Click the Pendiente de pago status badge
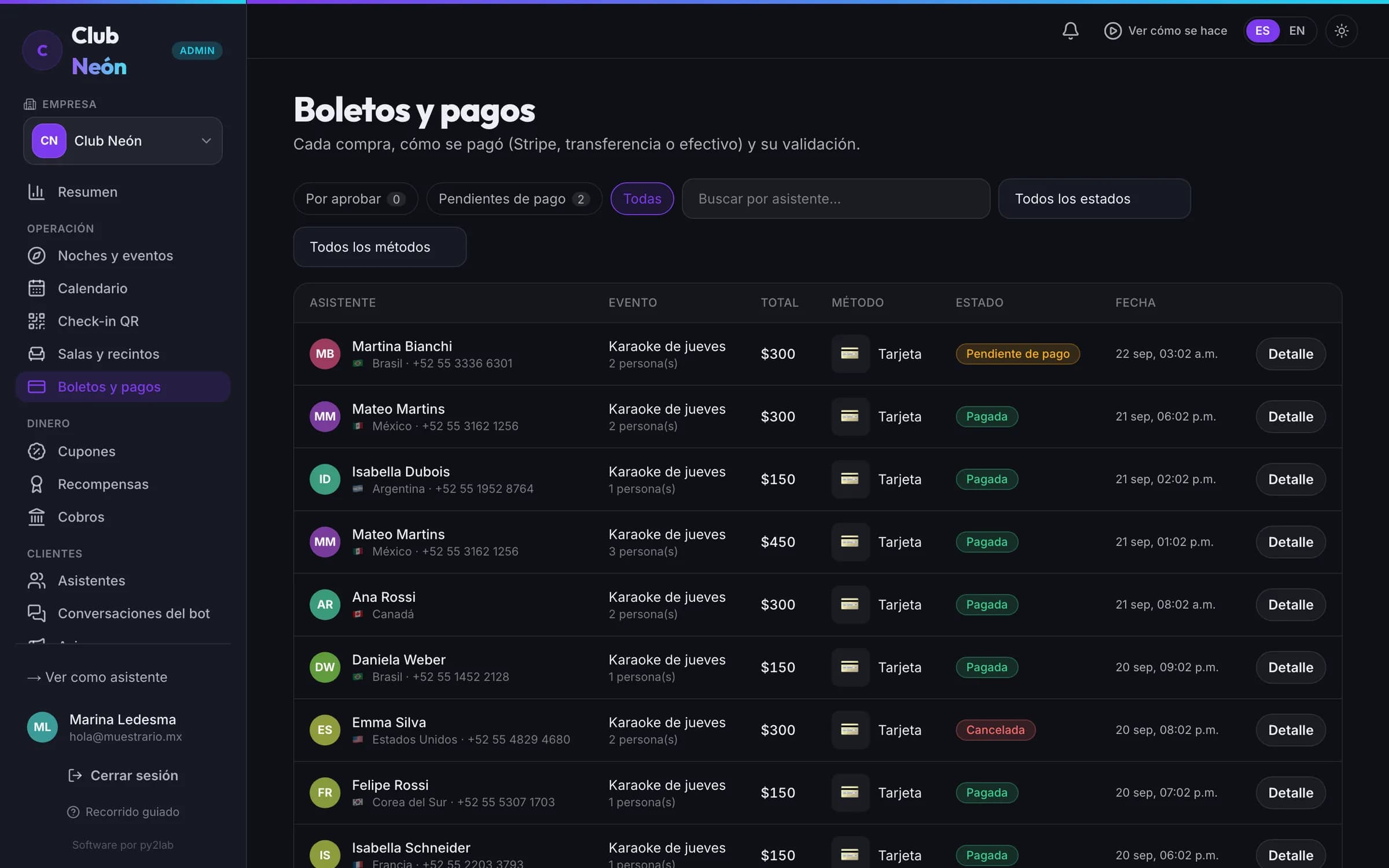The height and width of the screenshot is (868, 1389). (1017, 354)
